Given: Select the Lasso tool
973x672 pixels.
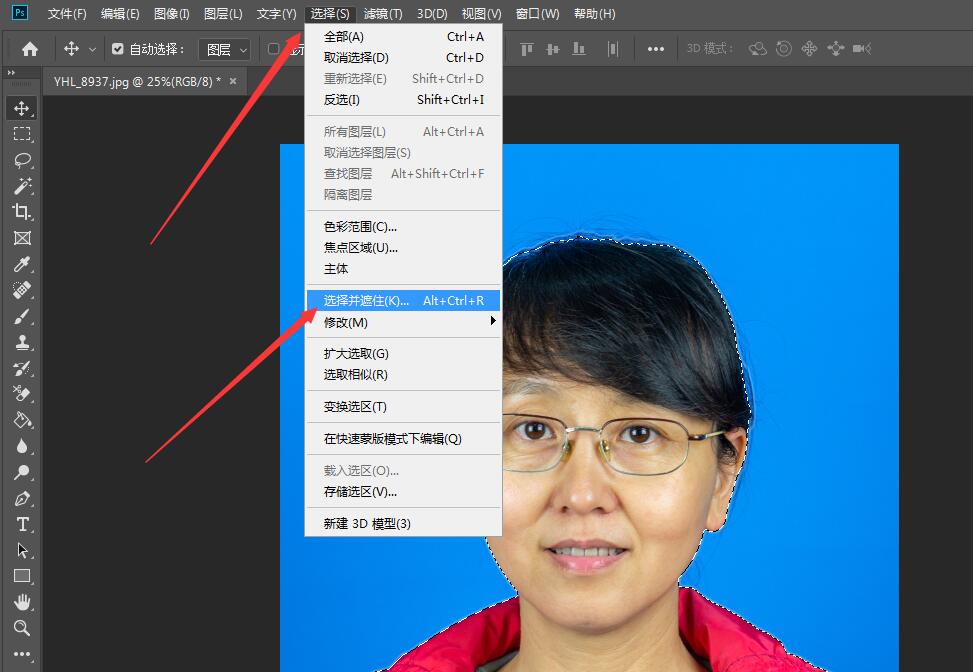Looking at the screenshot, I should [22, 160].
